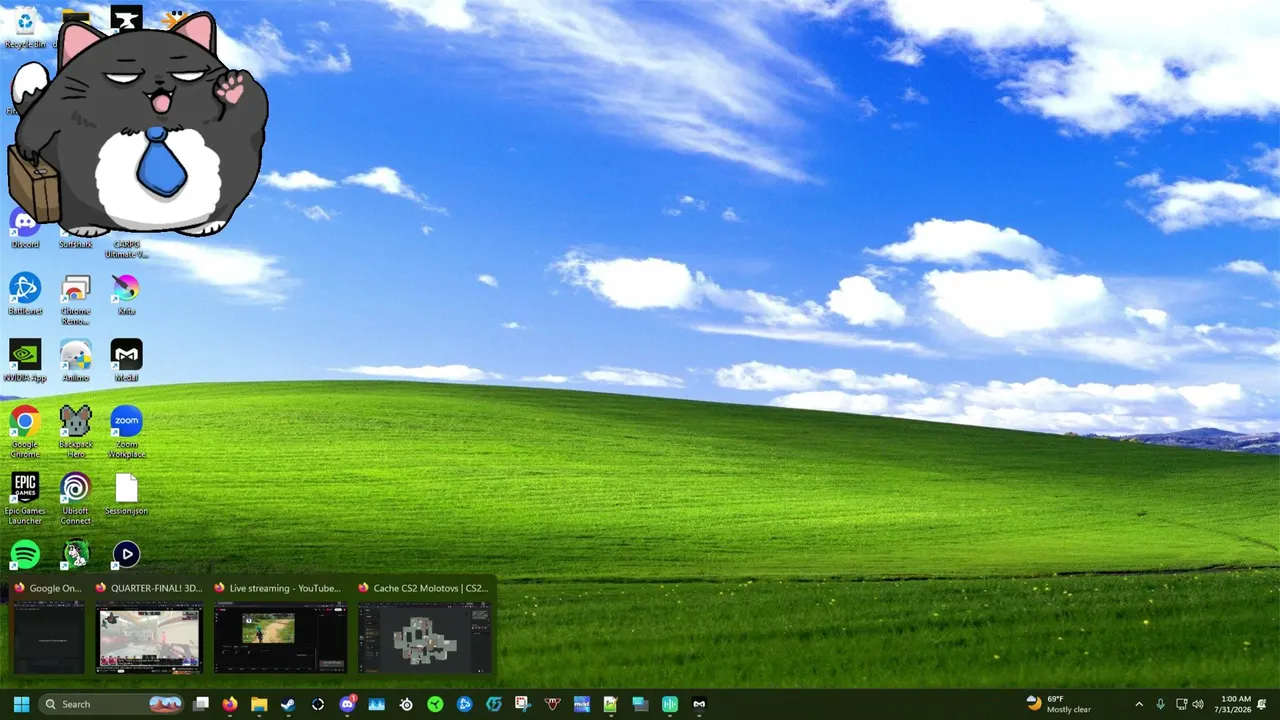Screen dimensions: 1280x720
Task: Switch to the Cache CS2 Molotovs preview
Action: (x=425, y=628)
